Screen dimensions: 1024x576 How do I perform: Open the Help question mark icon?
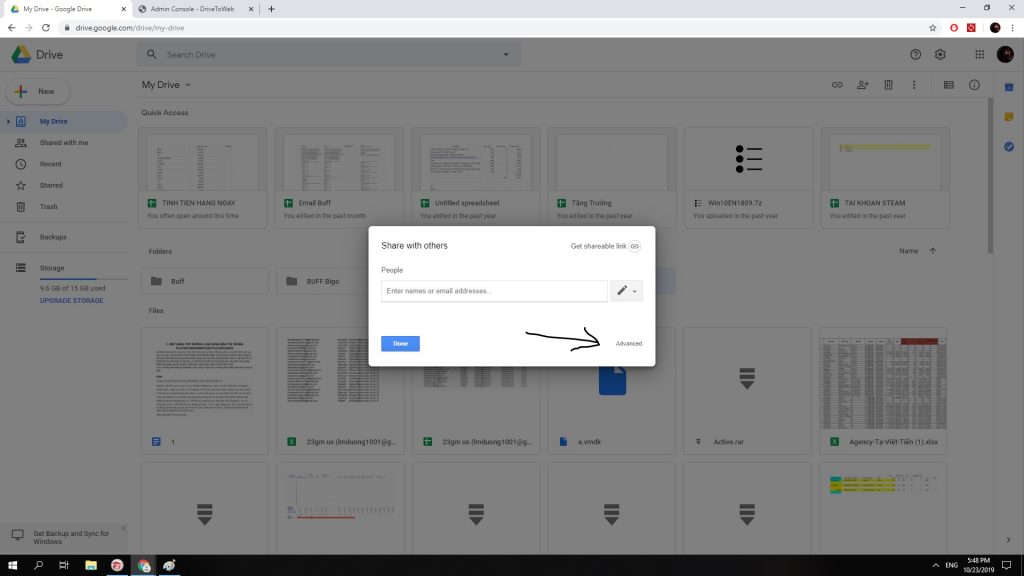tap(916, 55)
